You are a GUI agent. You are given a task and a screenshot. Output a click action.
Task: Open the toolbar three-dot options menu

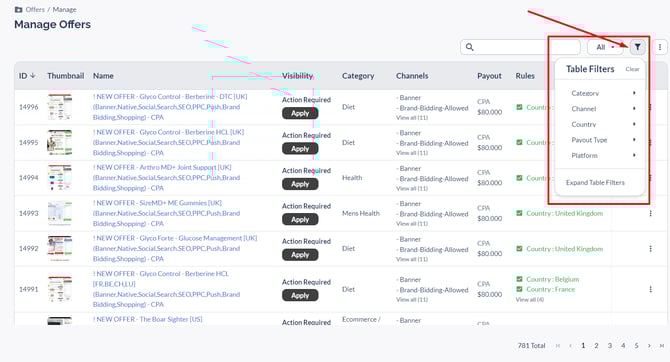[660, 47]
